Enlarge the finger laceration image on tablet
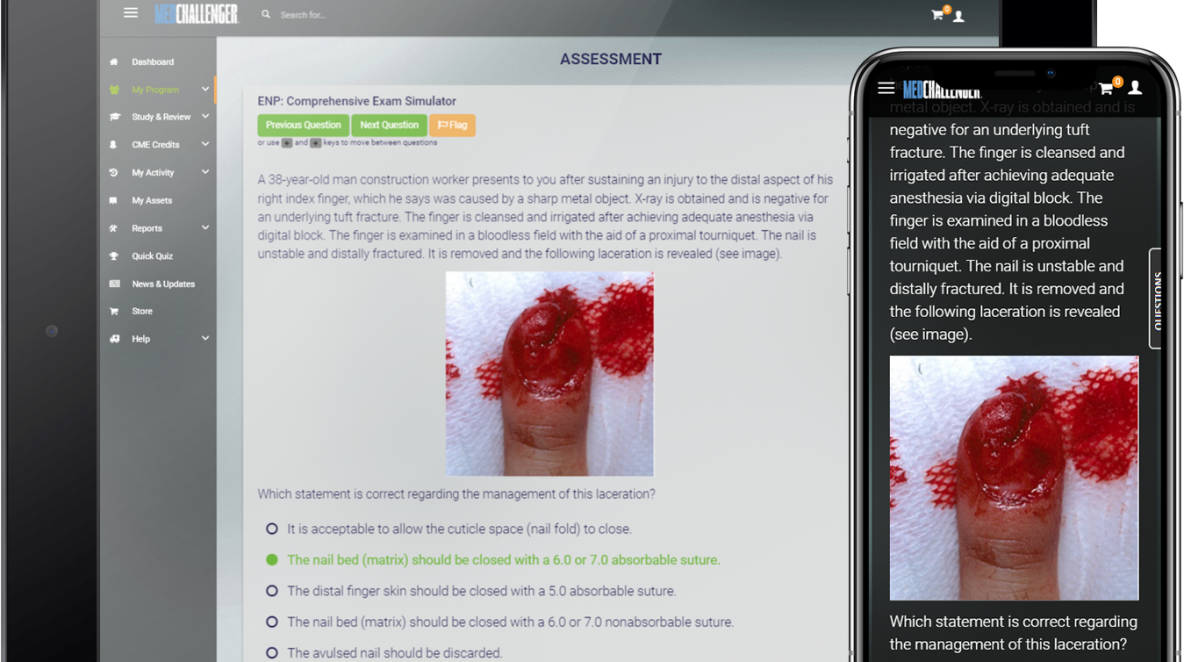 click(x=550, y=374)
